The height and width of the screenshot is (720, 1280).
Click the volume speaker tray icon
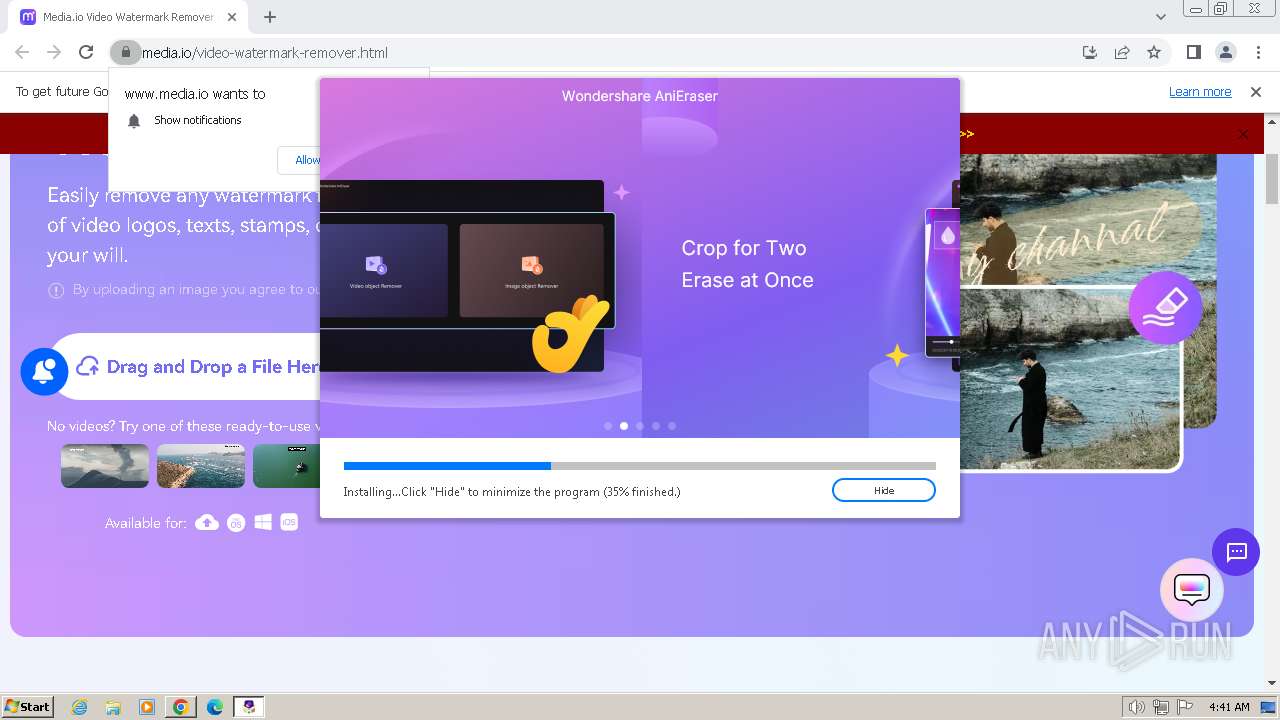[1136, 707]
